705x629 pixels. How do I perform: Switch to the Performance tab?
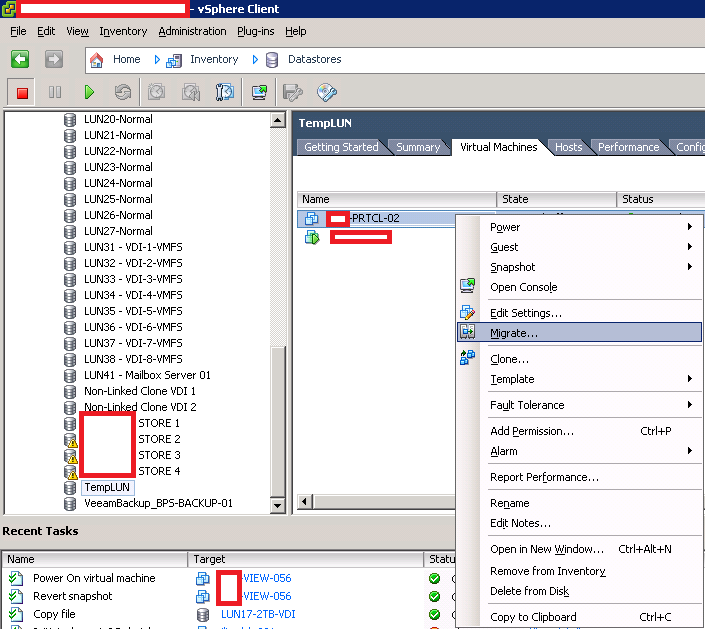click(628, 147)
